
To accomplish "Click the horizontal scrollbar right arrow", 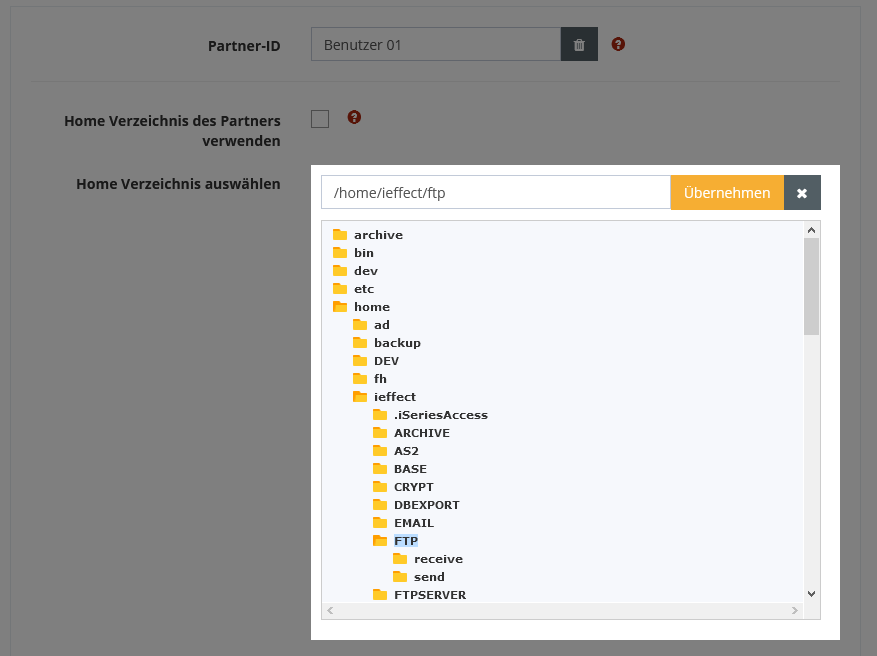I will (795, 610).
